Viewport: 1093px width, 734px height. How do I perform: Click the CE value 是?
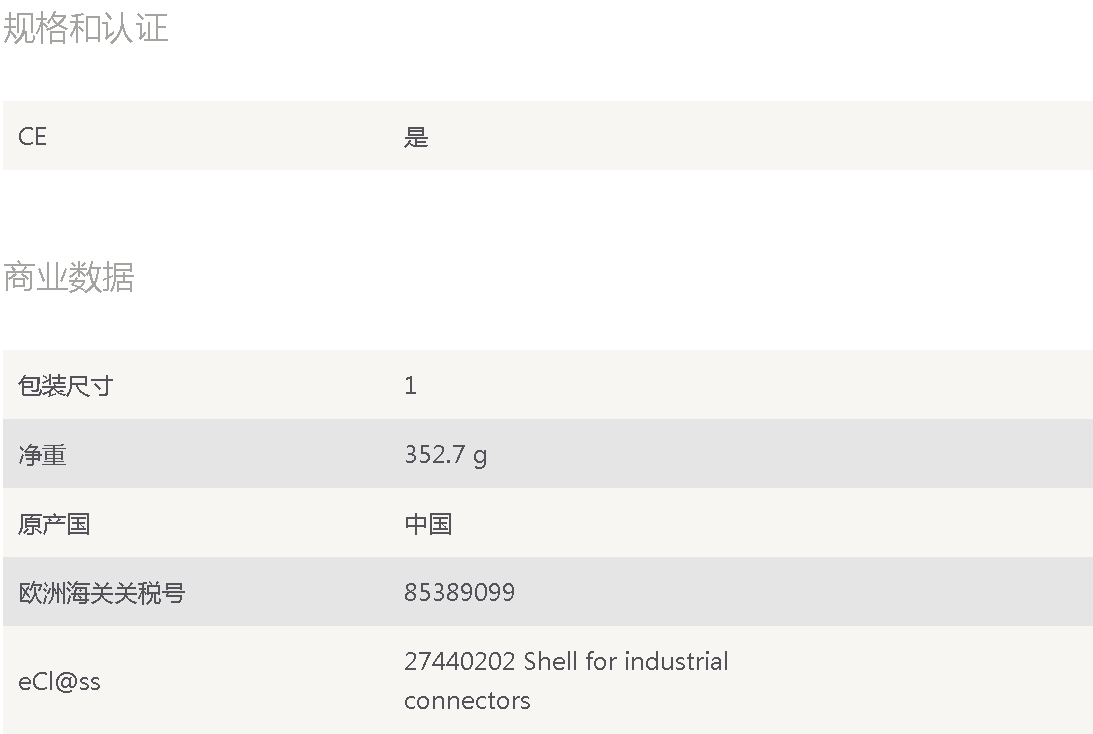tap(416, 137)
